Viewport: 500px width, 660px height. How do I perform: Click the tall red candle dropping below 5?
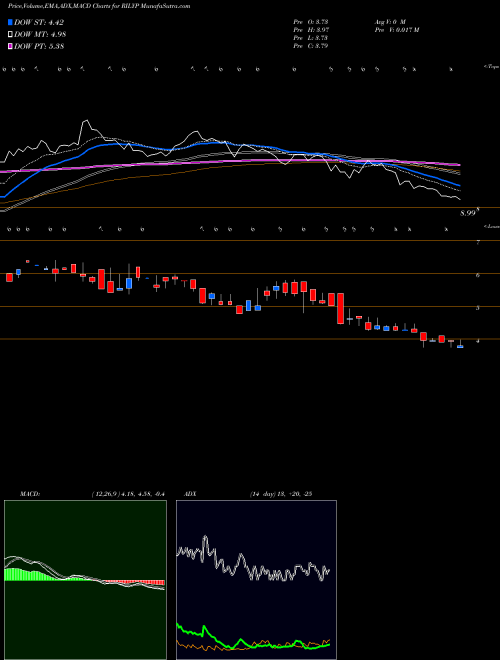click(x=340, y=309)
